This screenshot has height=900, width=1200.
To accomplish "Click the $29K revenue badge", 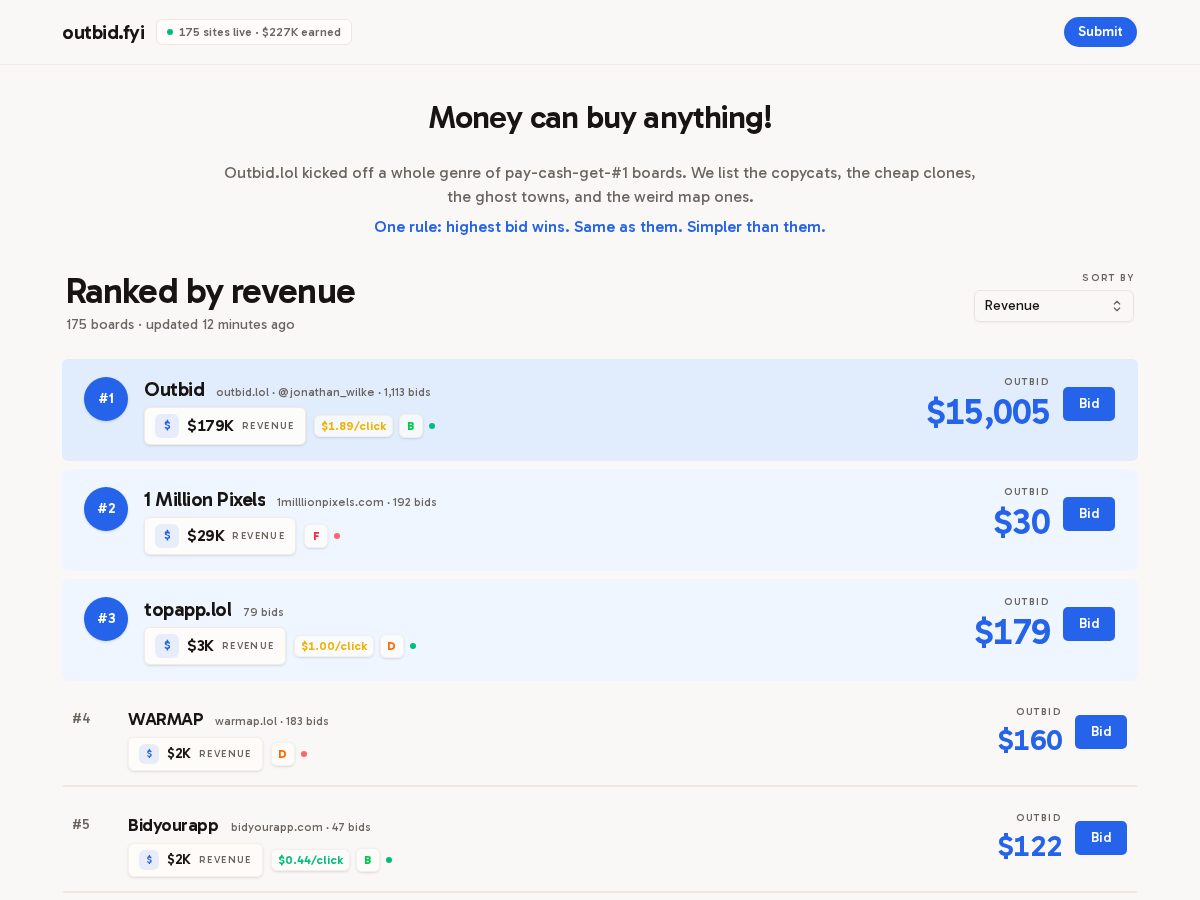I will (220, 536).
